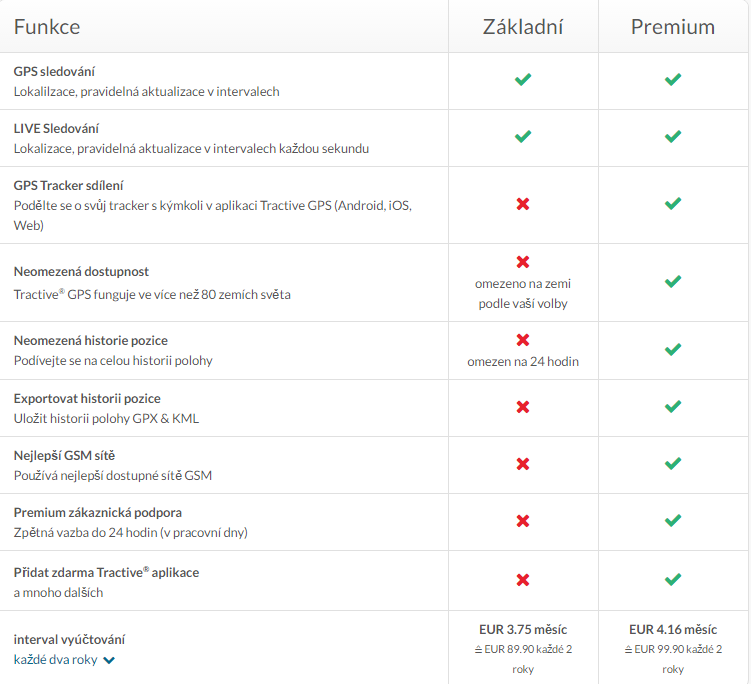Click Premium check for Premium zákaznická podpora
This screenshot has height=684, width=751.
(673, 521)
